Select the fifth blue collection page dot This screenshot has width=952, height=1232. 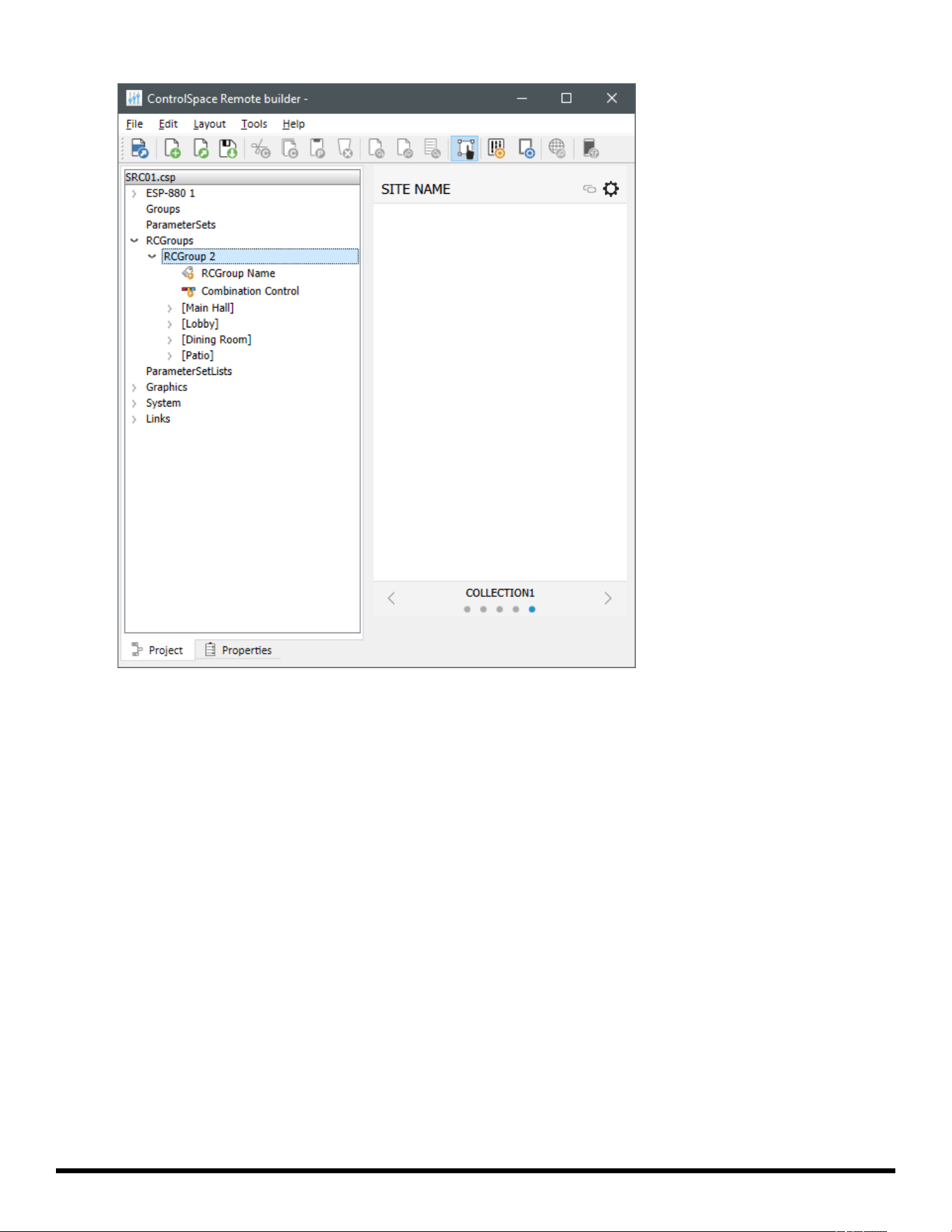point(532,609)
